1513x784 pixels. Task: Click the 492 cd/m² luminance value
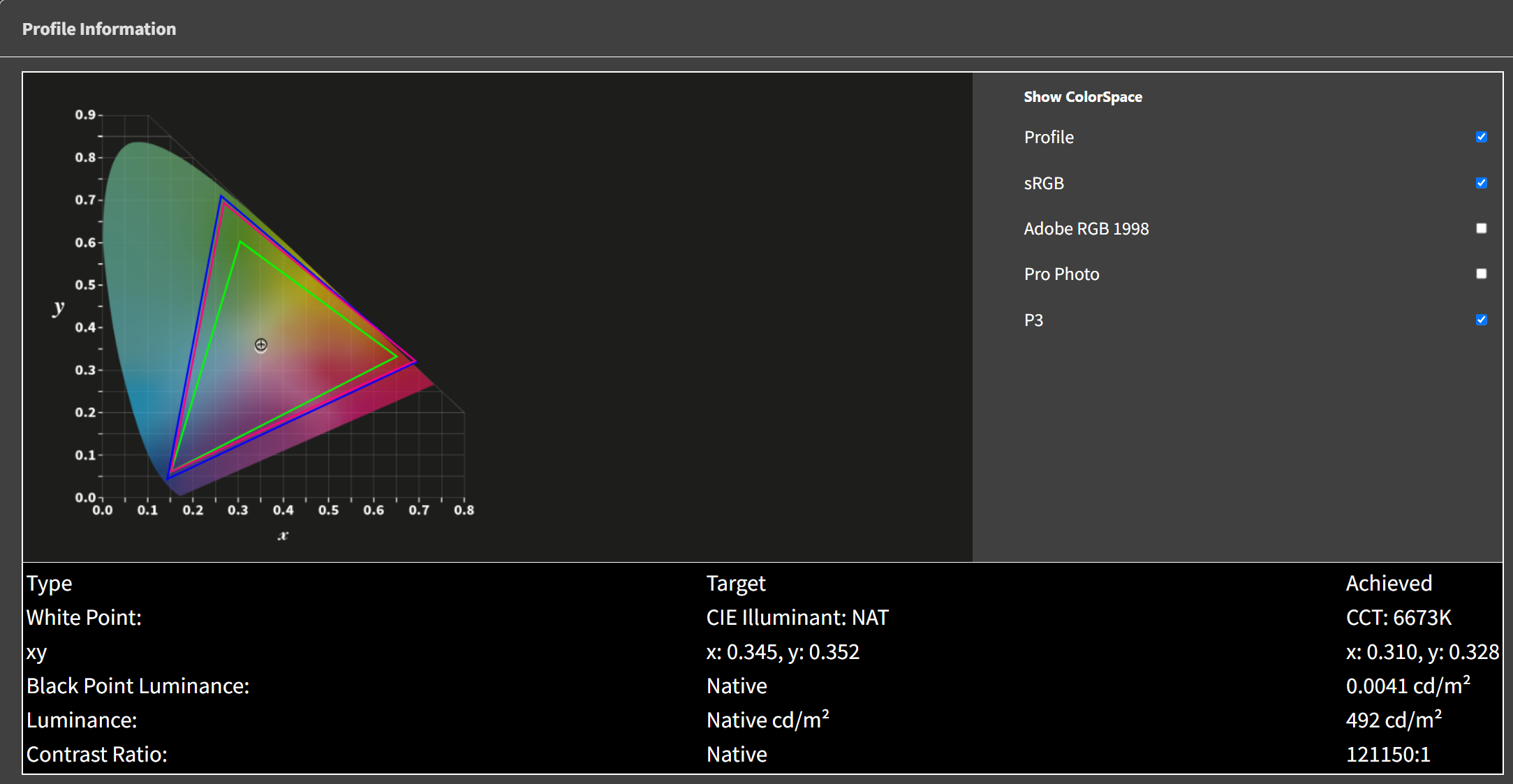(1394, 720)
